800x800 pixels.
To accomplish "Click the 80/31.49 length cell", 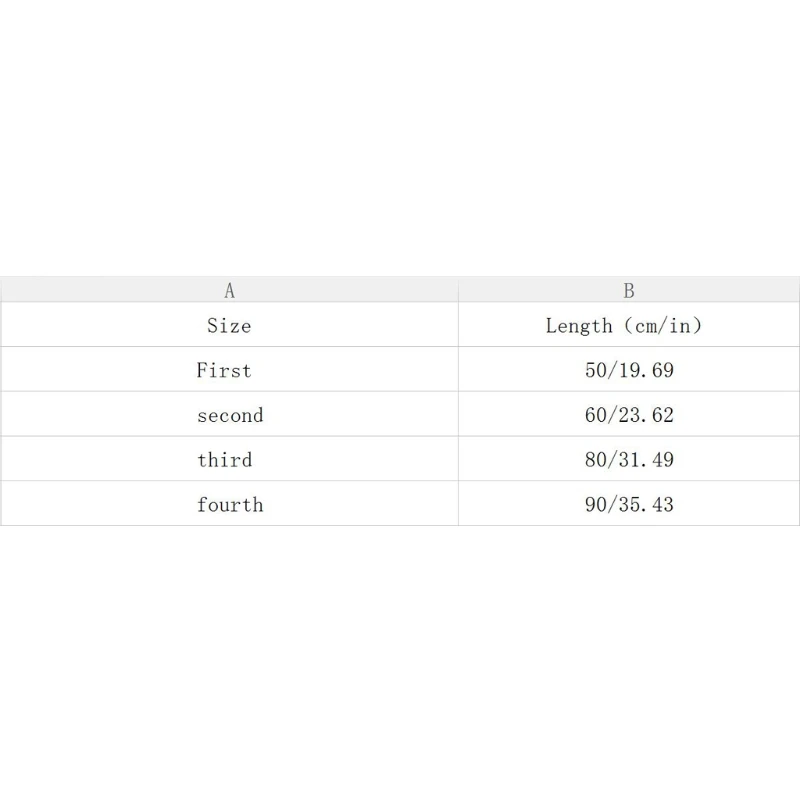I will click(629, 460).
